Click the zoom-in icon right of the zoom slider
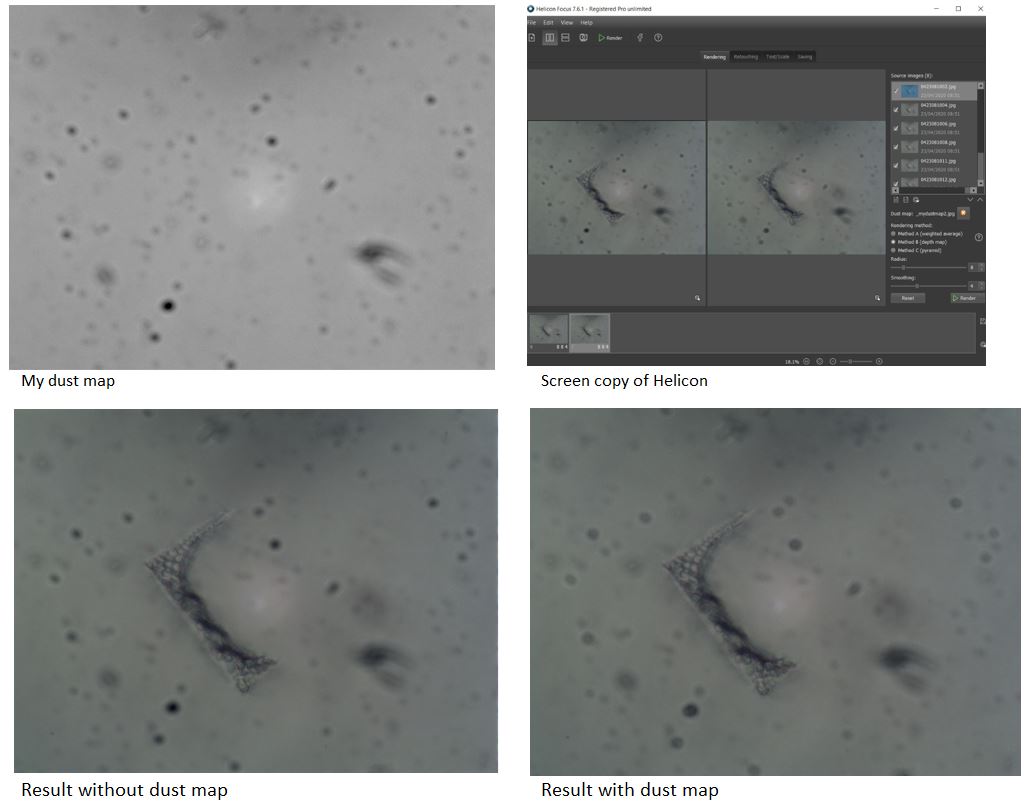The width and height of the screenshot is (1028, 804). [x=879, y=361]
